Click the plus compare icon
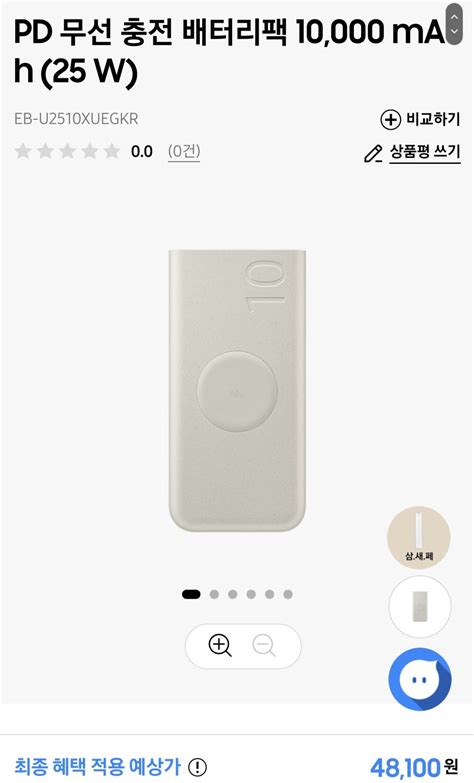 coord(390,120)
